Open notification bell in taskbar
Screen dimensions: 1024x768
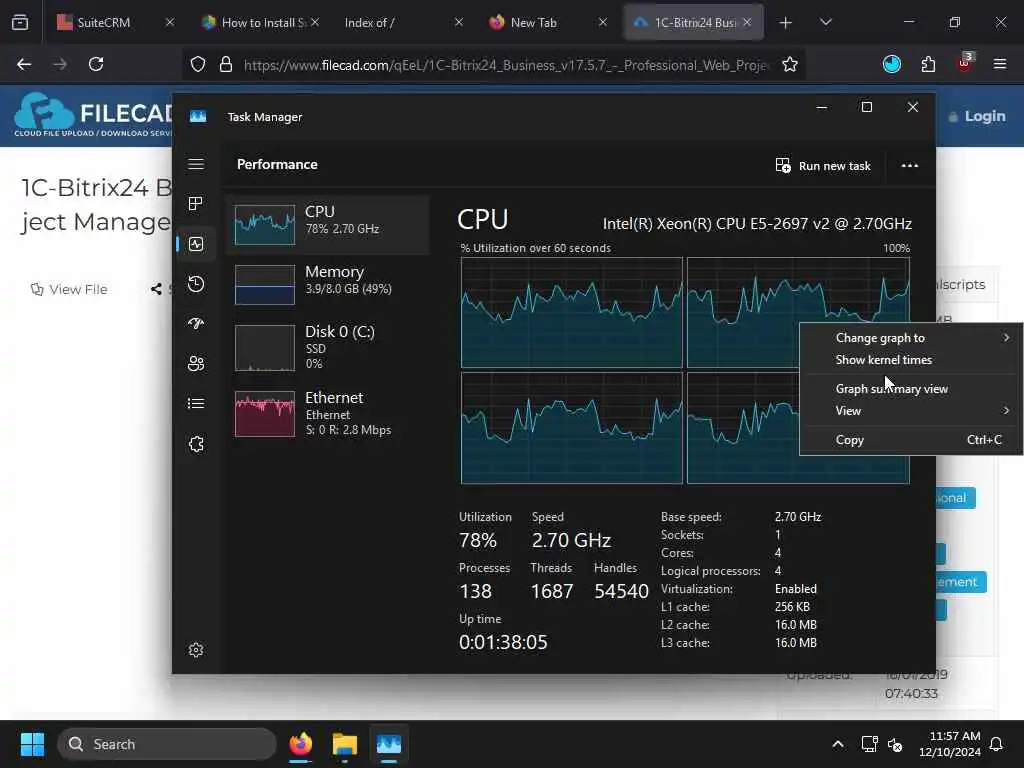pyautogui.click(x=997, y=744)
